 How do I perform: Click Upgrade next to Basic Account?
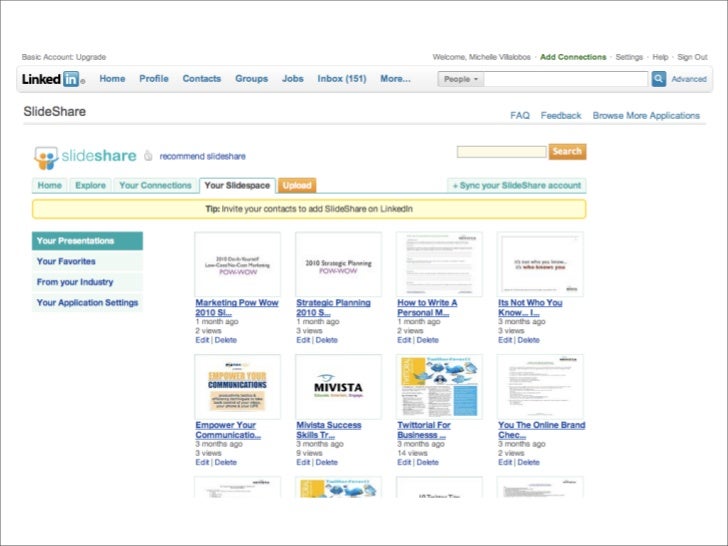pos(91,57)
